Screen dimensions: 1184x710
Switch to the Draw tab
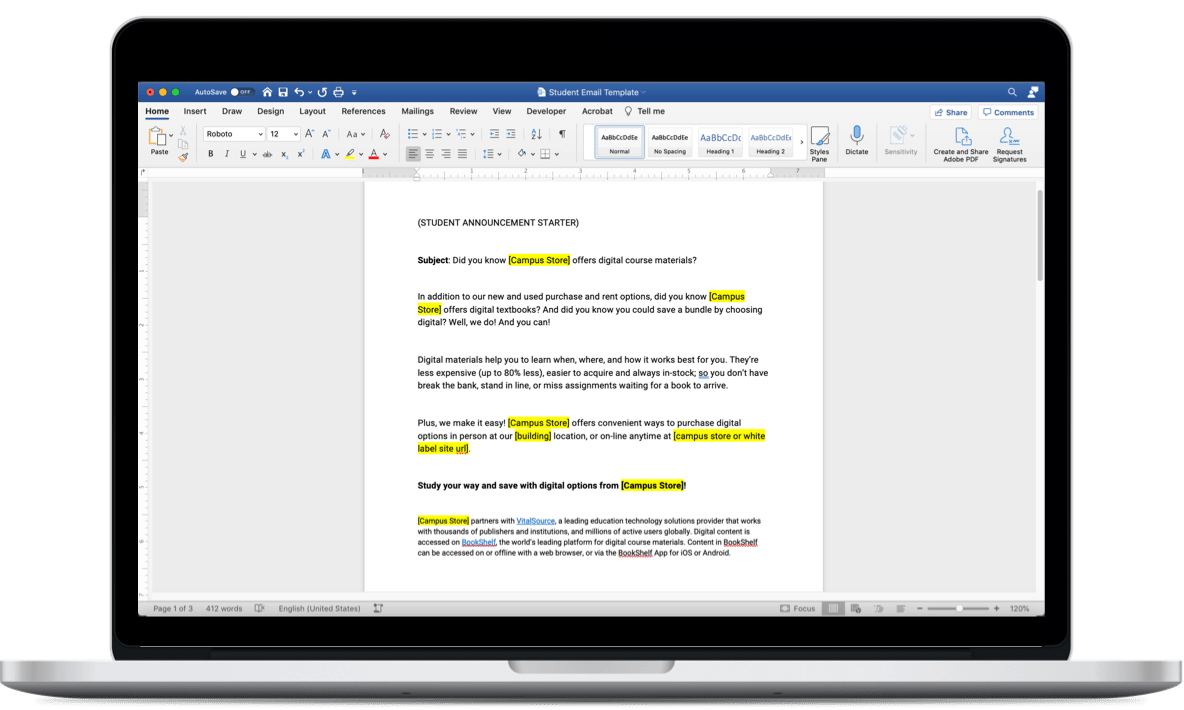point(232,111)
